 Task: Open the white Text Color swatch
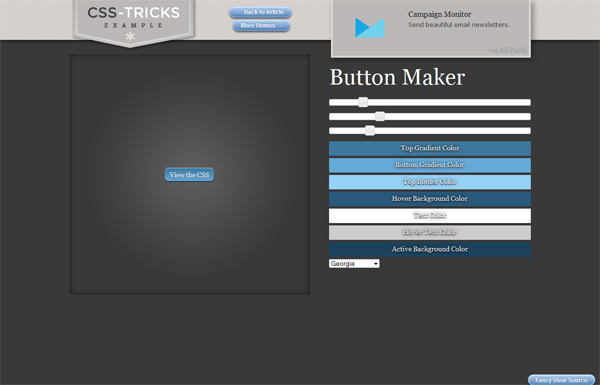(430, 216)
